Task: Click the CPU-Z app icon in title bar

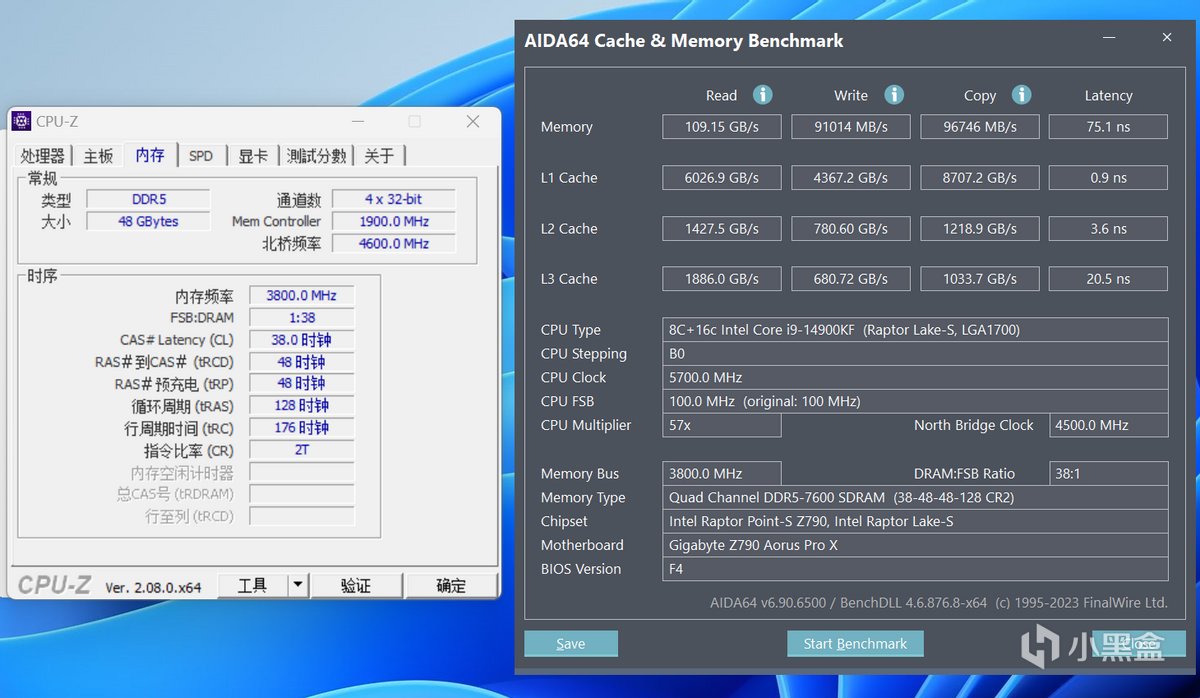Action: click(21, 121)
